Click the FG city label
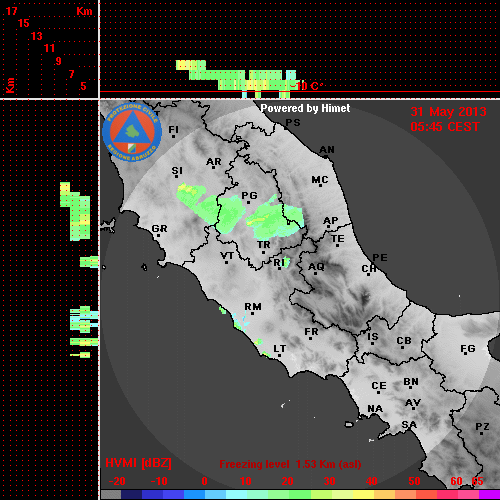The height and width of the screenshot is (500, 500). tap(468, 349)
